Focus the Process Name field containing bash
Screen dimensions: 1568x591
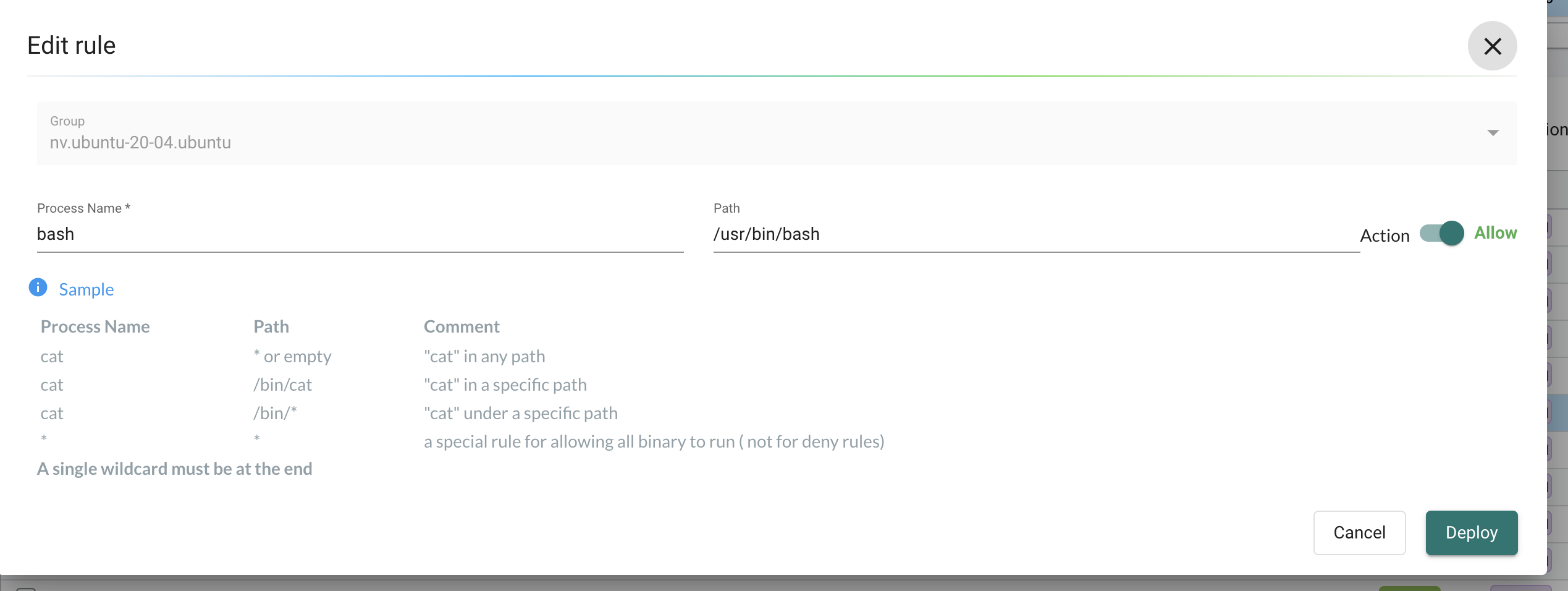(x=360, y=234)
